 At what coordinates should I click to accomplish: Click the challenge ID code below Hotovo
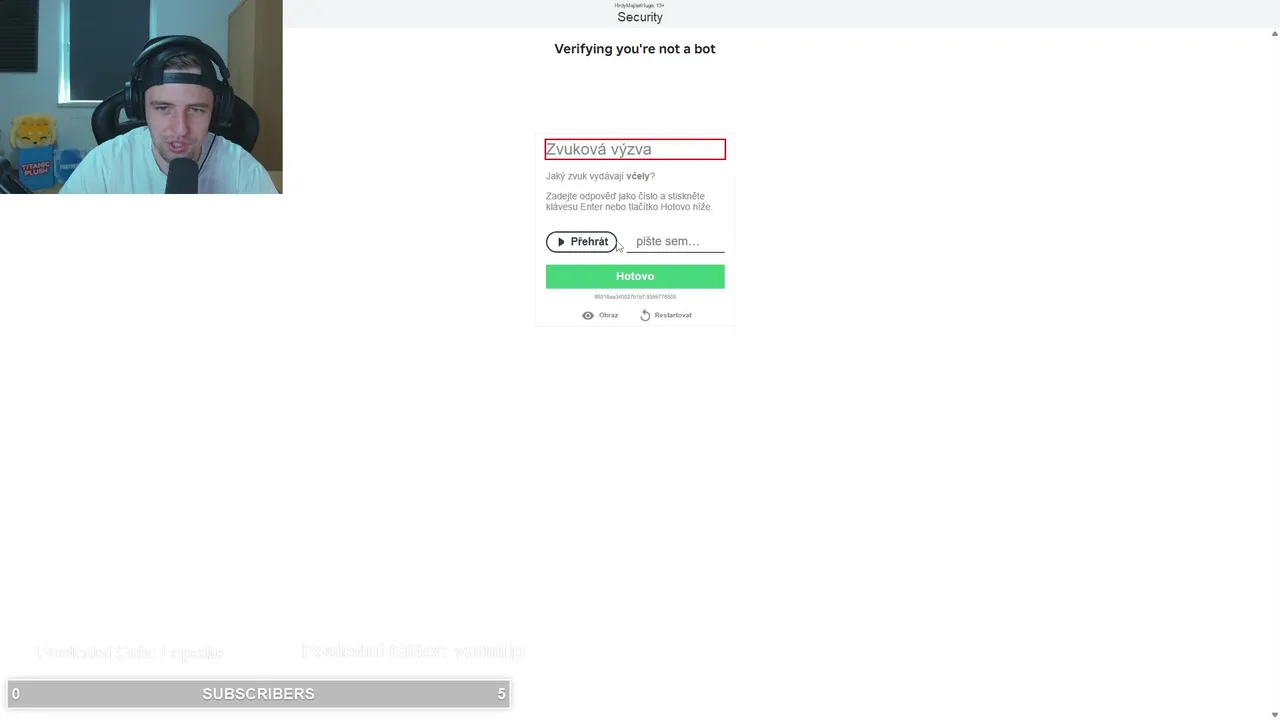point(635,297)
